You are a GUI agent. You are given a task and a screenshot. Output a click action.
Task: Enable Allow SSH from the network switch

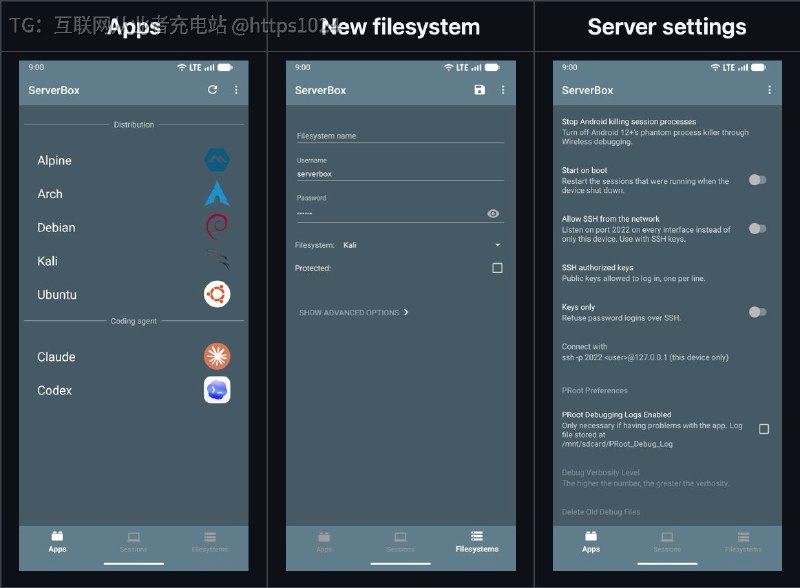758,228
